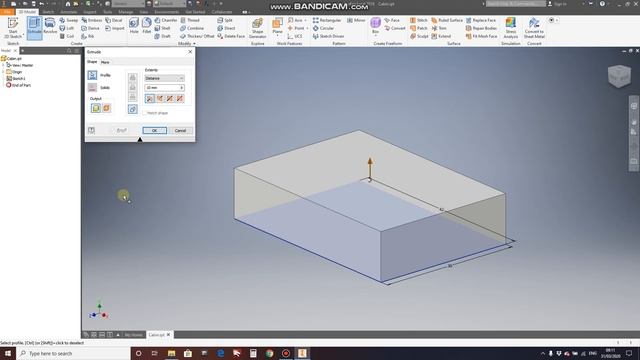Click the ViewCube in the viewport
The image size is (640, 360).
tap(619, 76)
